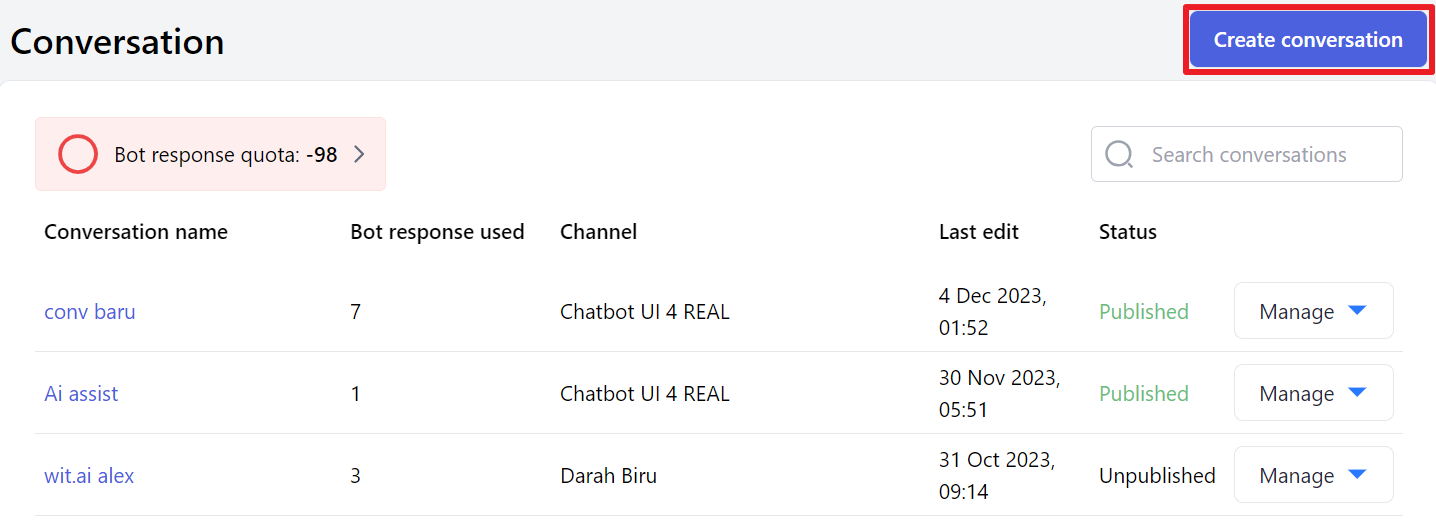Click the Create conversation button
This screenshot has height=521, width=1436.
tap(1308, 40)
